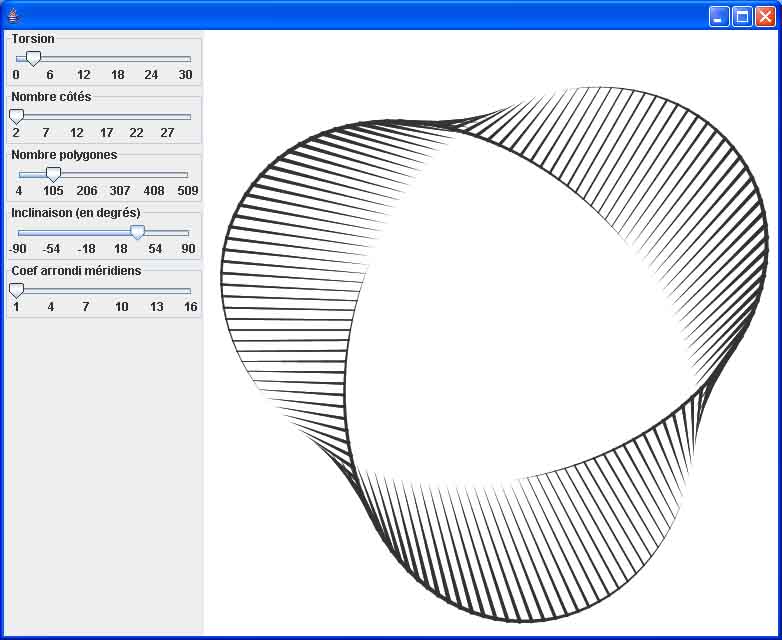Image resolution: width=782 pixels, height=640 pixels.
Task: Set Torsion slider track at tick 18
Action: coord(118,59)
